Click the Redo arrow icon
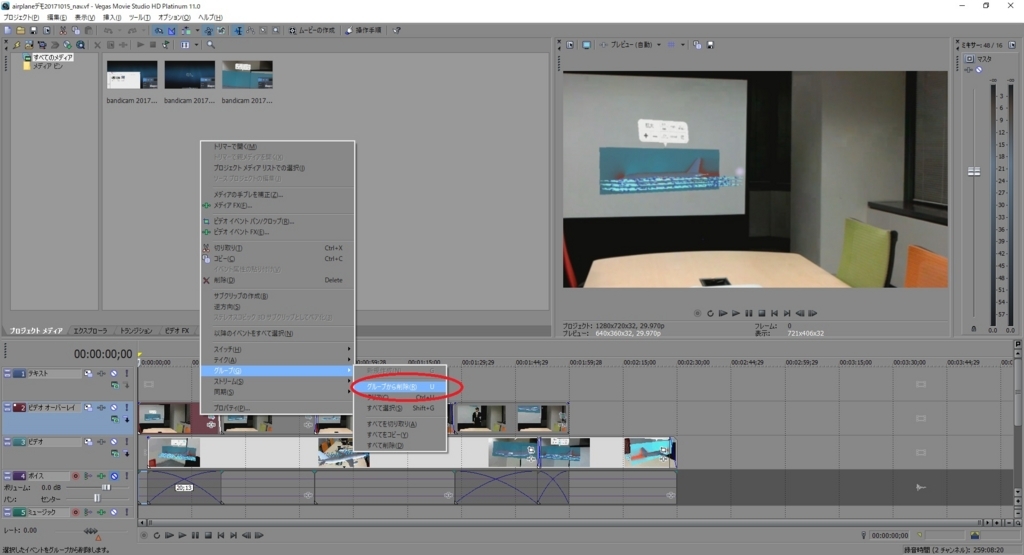Screen dimensions: 1024x555 point(132,30)
